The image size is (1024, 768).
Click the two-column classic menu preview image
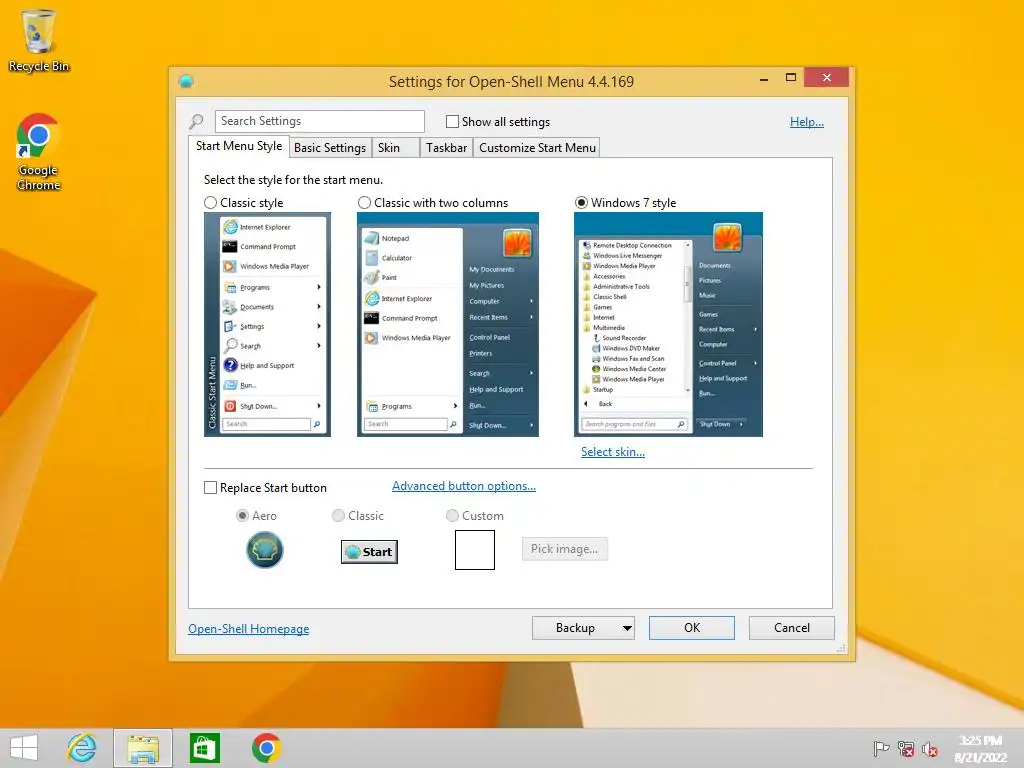[x=448, y=325]
